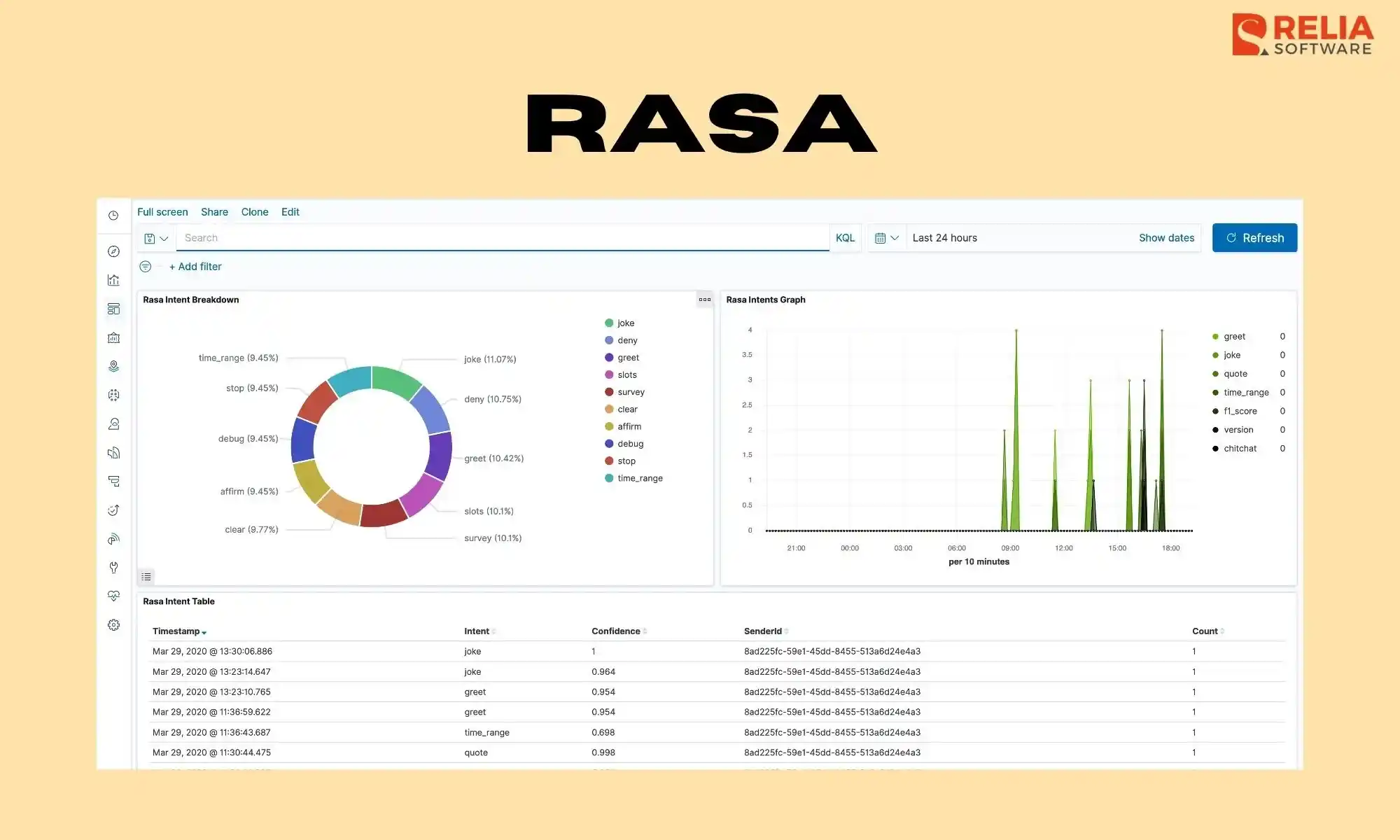Toggle the legend in the Intent Breakdown panel
The image size is (1400, 840).
click(146, 577)
